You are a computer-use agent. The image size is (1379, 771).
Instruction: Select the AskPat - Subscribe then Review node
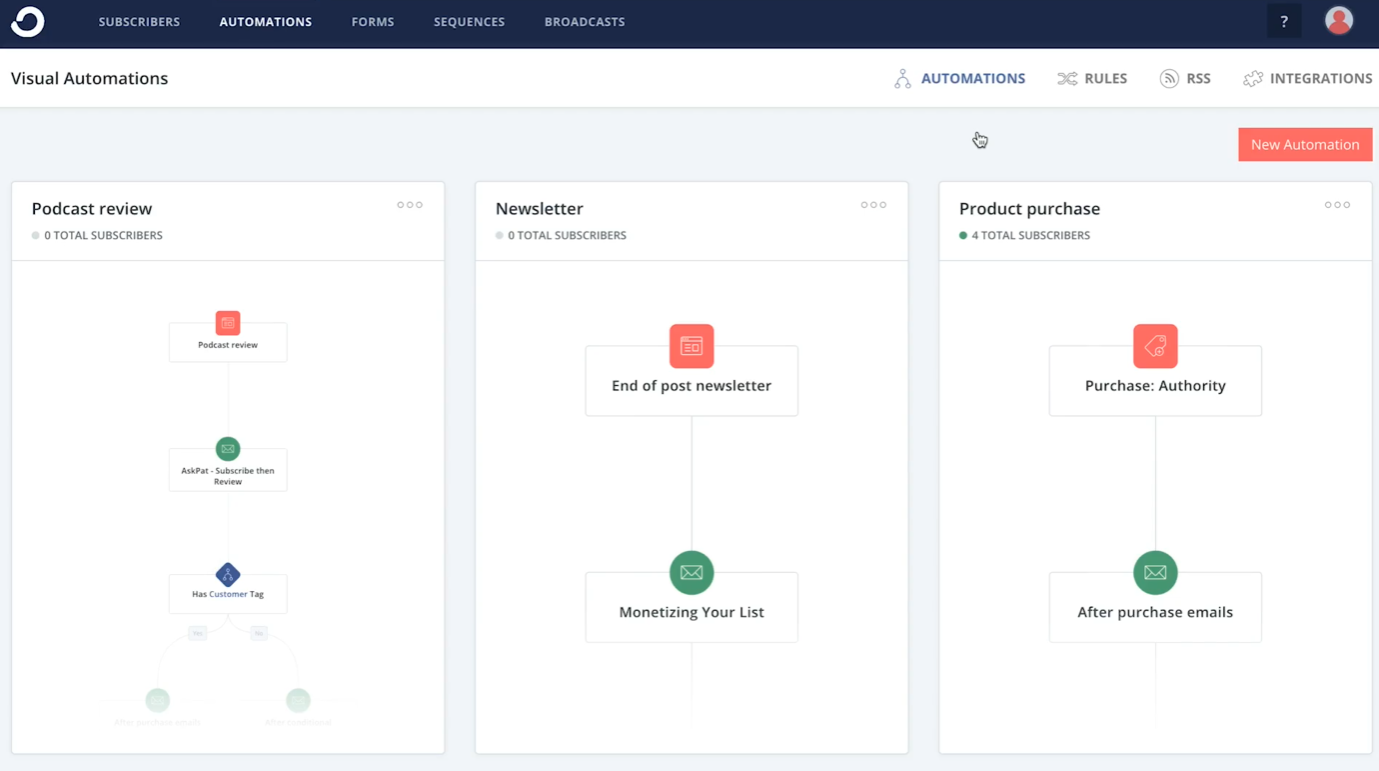coord(228,470)
